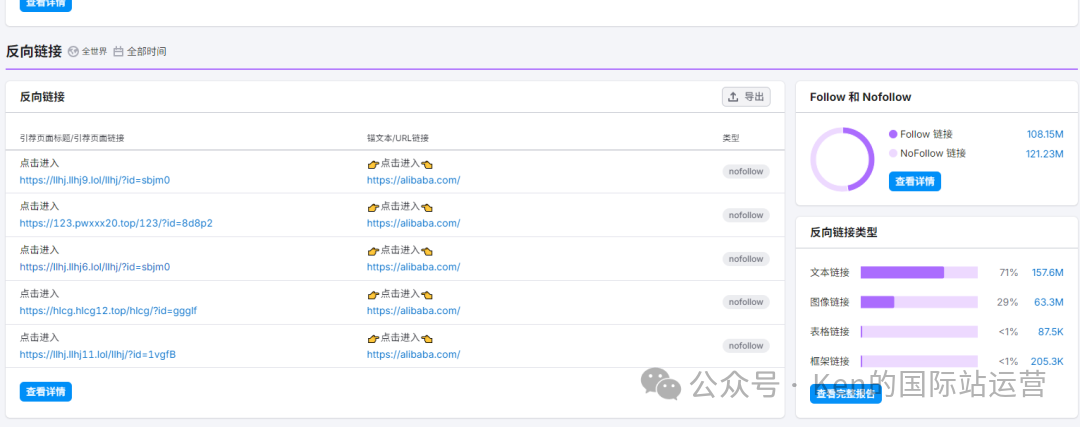Click the calendar icon next to 全部时间
The image size is (1080, 427).
118,51
